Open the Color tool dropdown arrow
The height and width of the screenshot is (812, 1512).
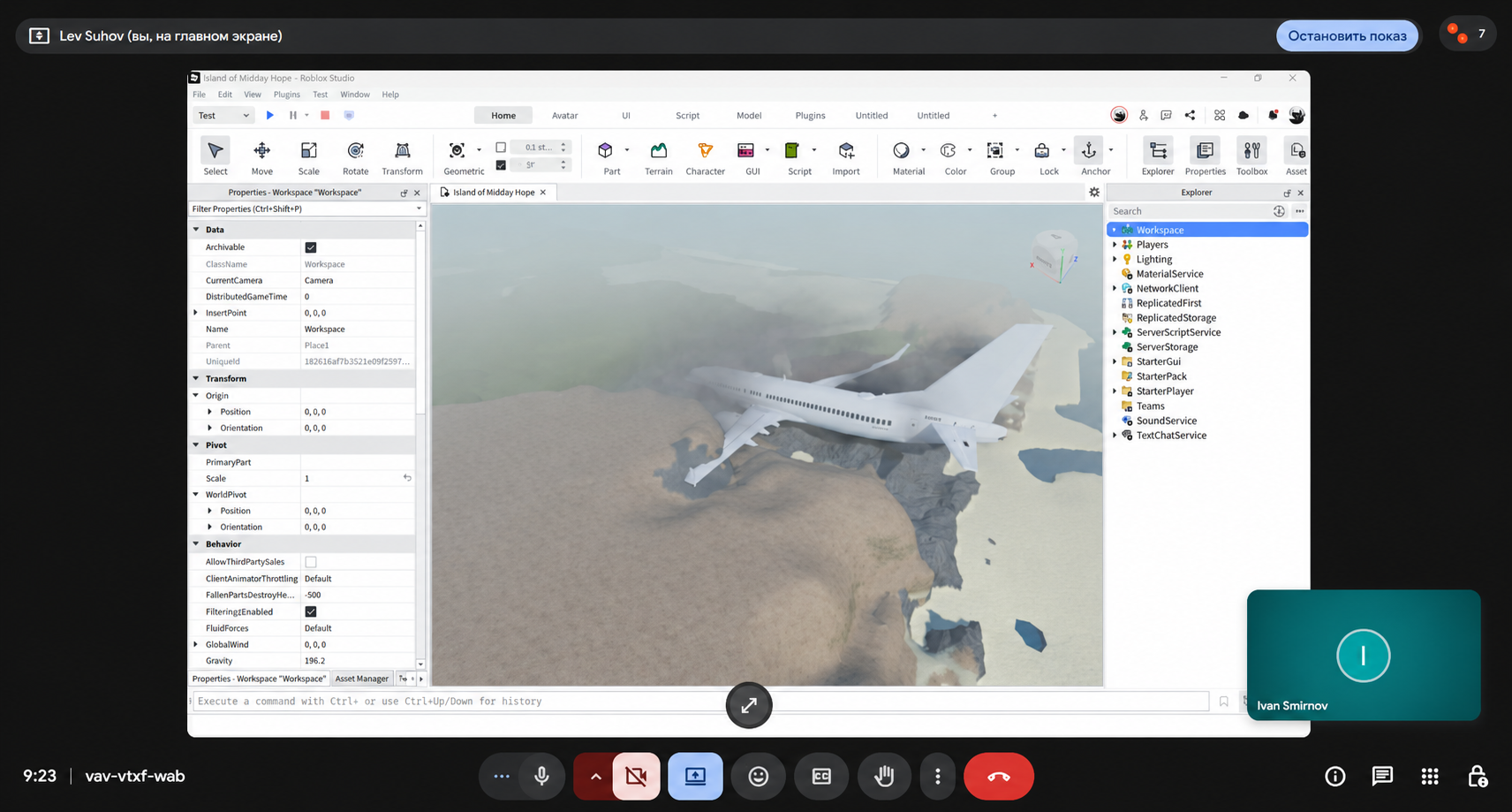coord(970,150)
